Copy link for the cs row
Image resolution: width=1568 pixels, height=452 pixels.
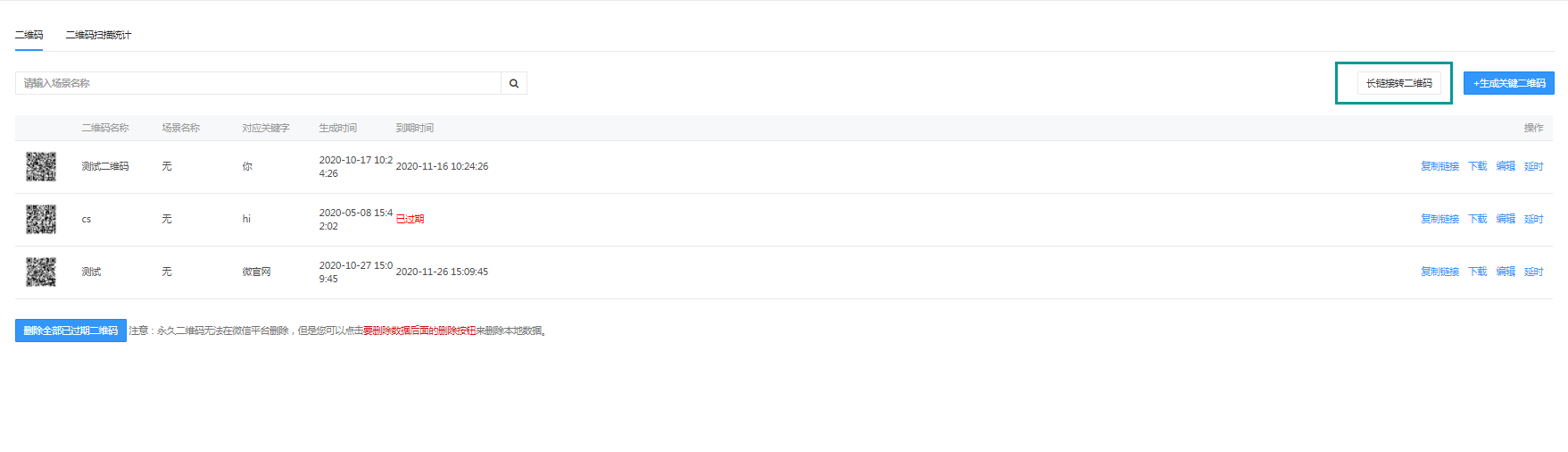(x=1439, y=219)
